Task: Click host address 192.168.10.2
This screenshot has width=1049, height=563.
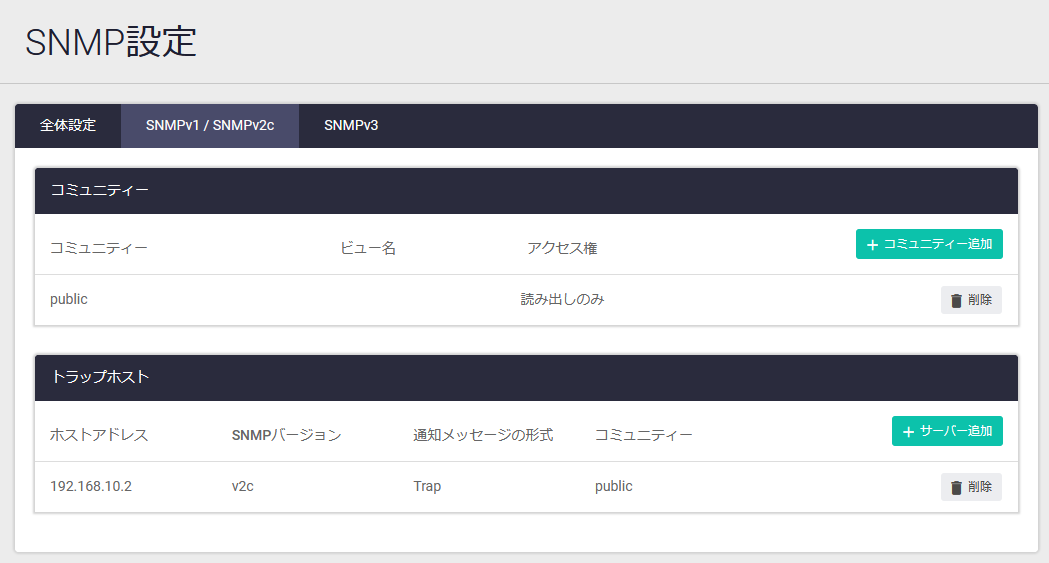Action: [91, 486]
